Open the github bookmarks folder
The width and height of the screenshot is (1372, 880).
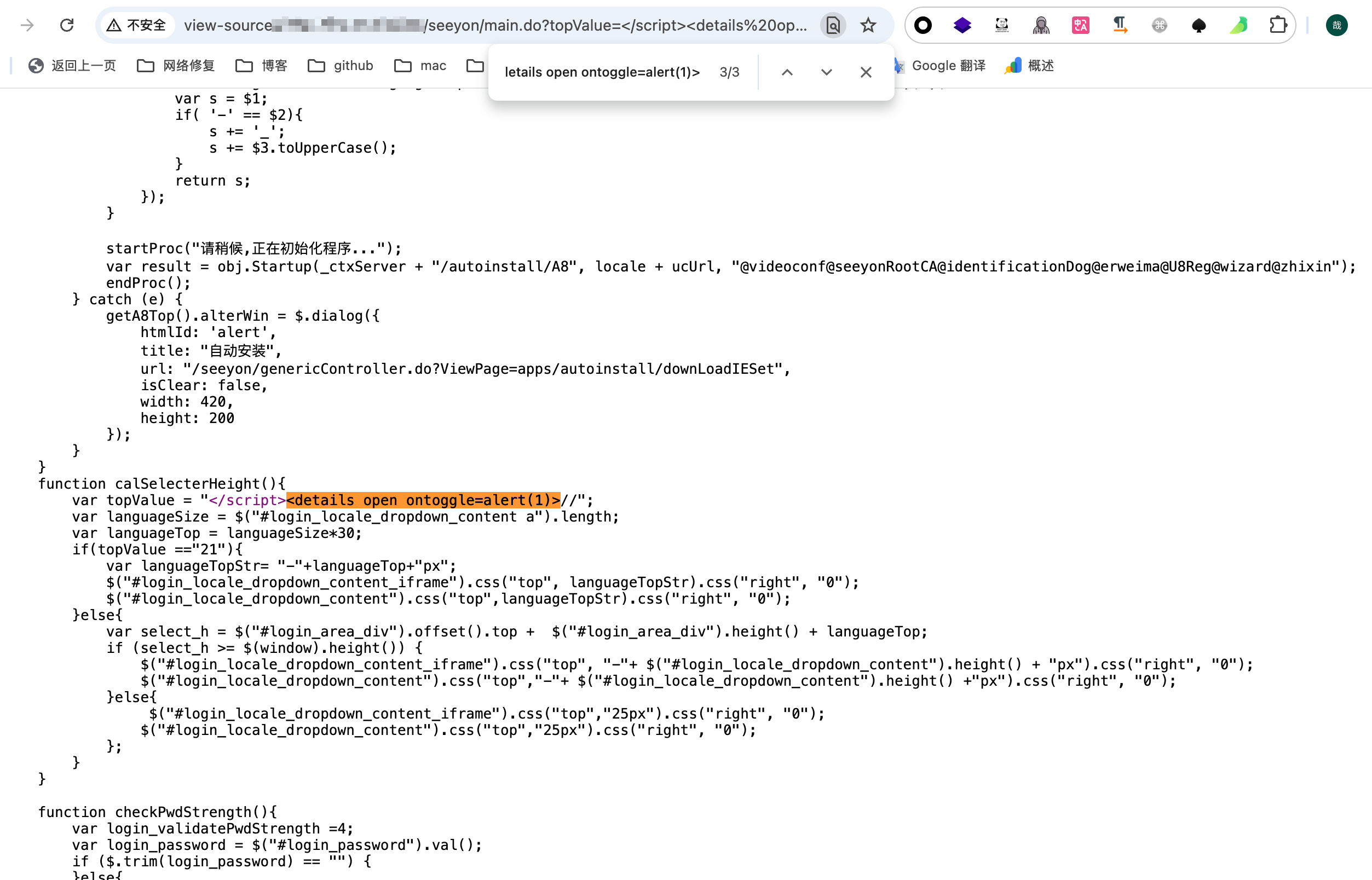(x=341, y=66)
